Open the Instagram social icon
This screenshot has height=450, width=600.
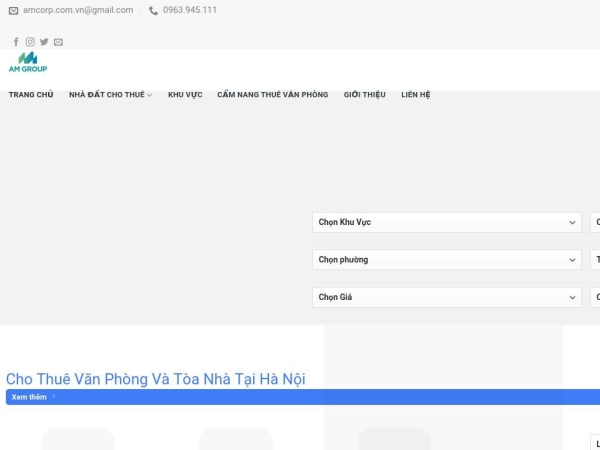pos(30,42)
